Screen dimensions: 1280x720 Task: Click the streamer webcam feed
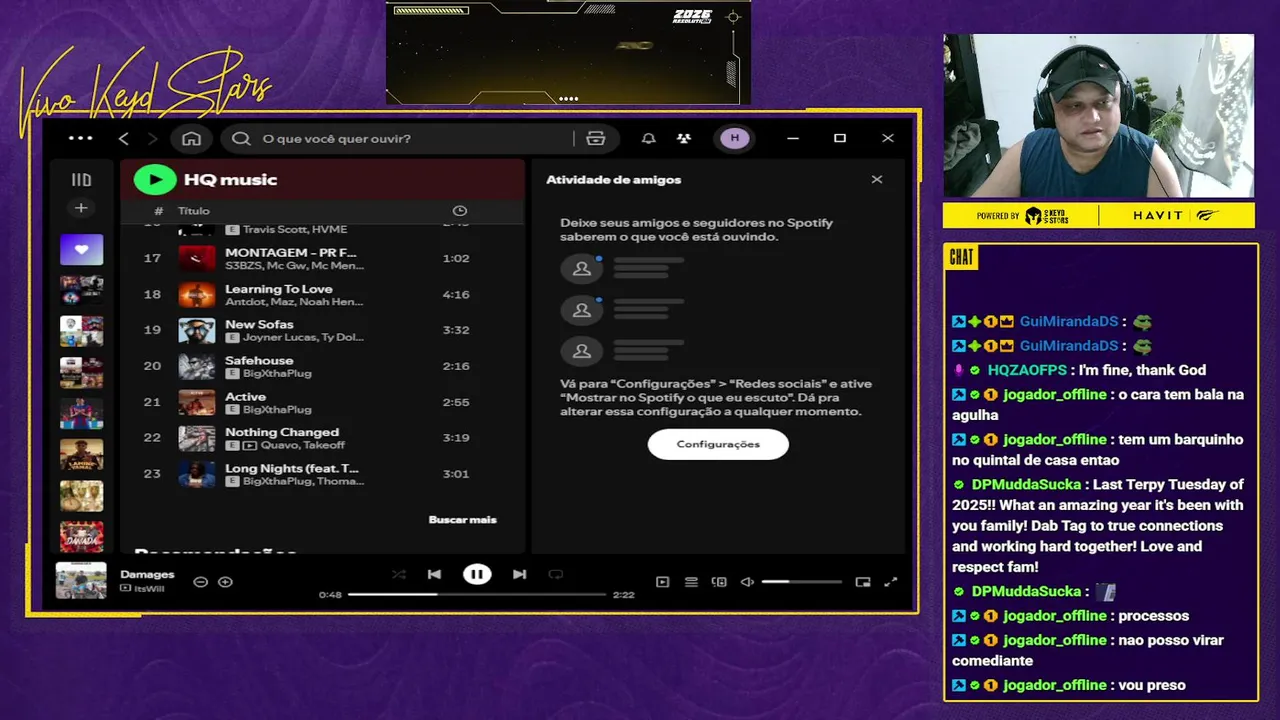[x=1098, y=116]
